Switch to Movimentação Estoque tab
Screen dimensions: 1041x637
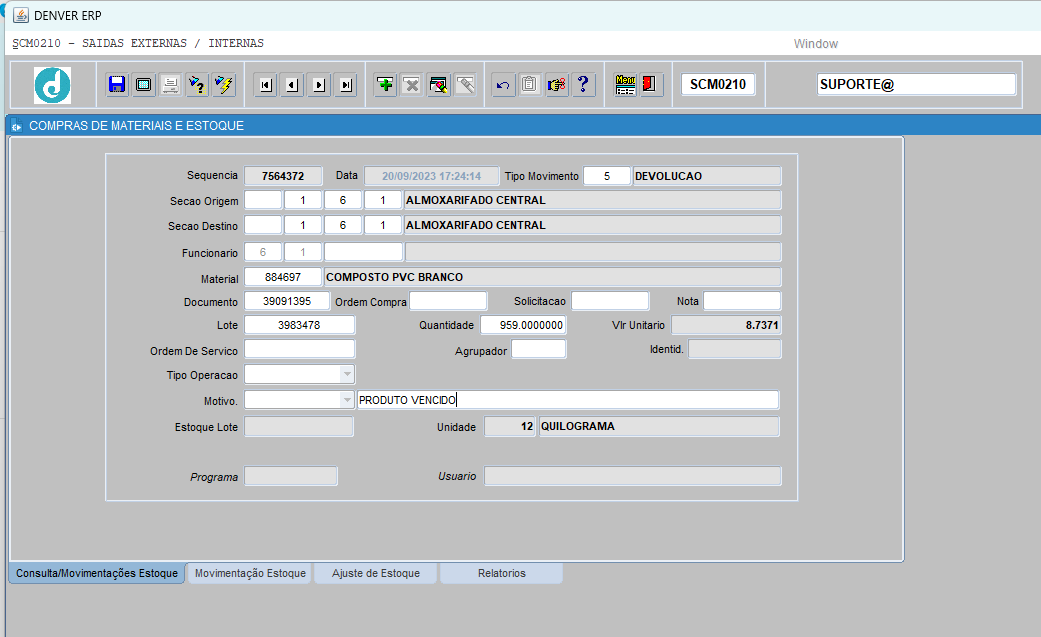(x=250, y=573)
